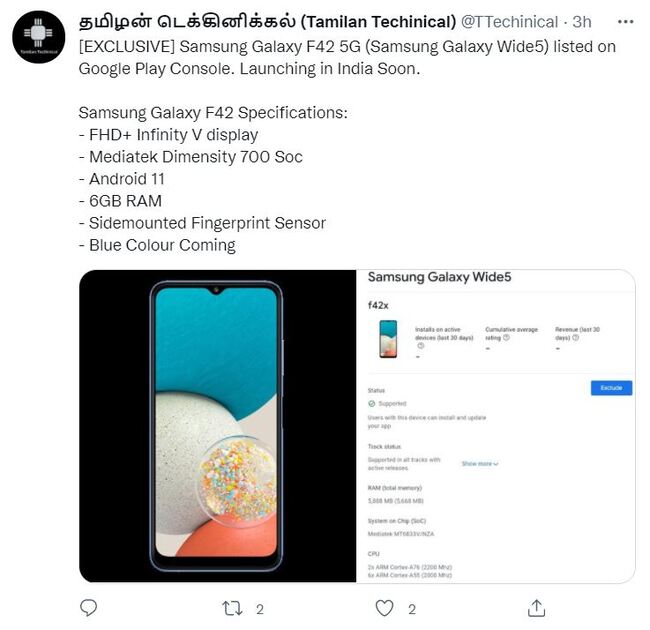Like the tweet with the heart icon
This screenshot has height=630, width=650.
pyautogui.click(x=384, y=608)
